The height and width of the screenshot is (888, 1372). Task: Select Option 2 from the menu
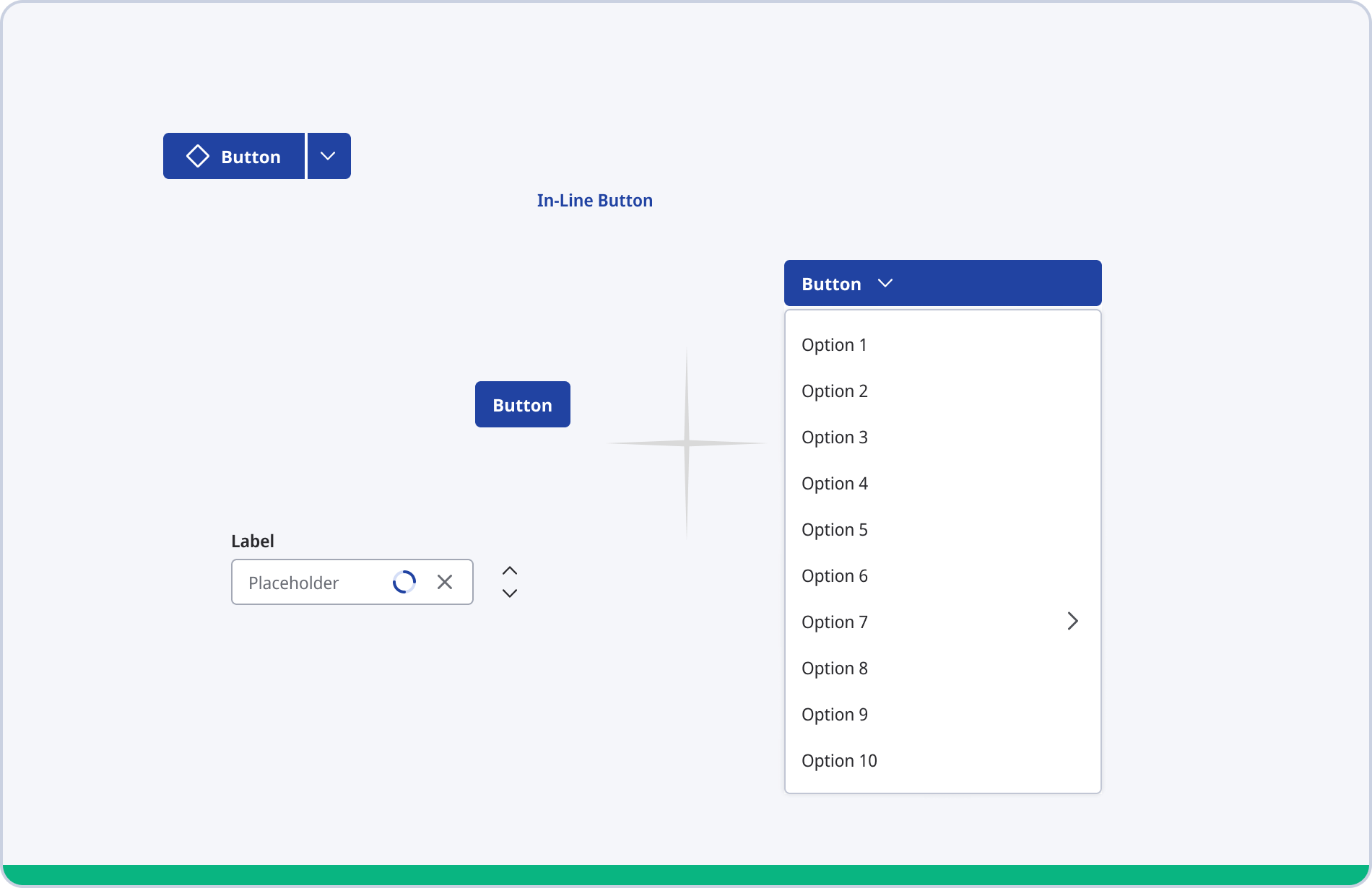click(834, 391)
